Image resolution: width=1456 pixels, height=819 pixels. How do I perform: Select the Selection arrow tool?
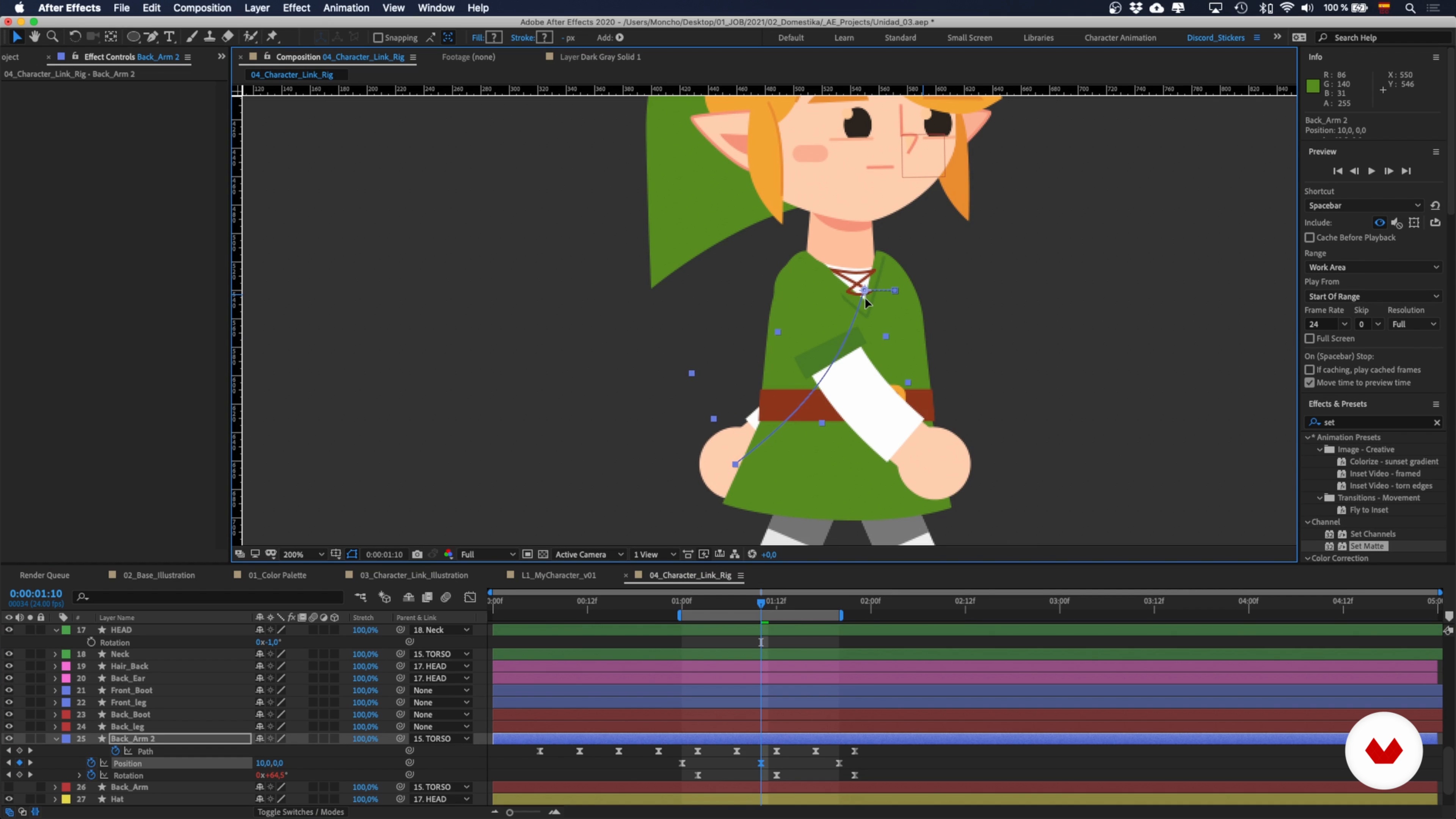tap(17, 37)
